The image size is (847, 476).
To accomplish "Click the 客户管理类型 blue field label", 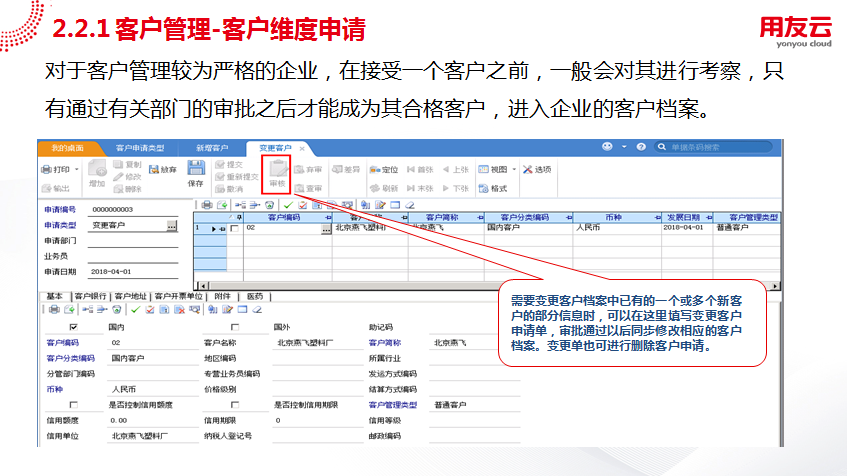I will [393, 405].
